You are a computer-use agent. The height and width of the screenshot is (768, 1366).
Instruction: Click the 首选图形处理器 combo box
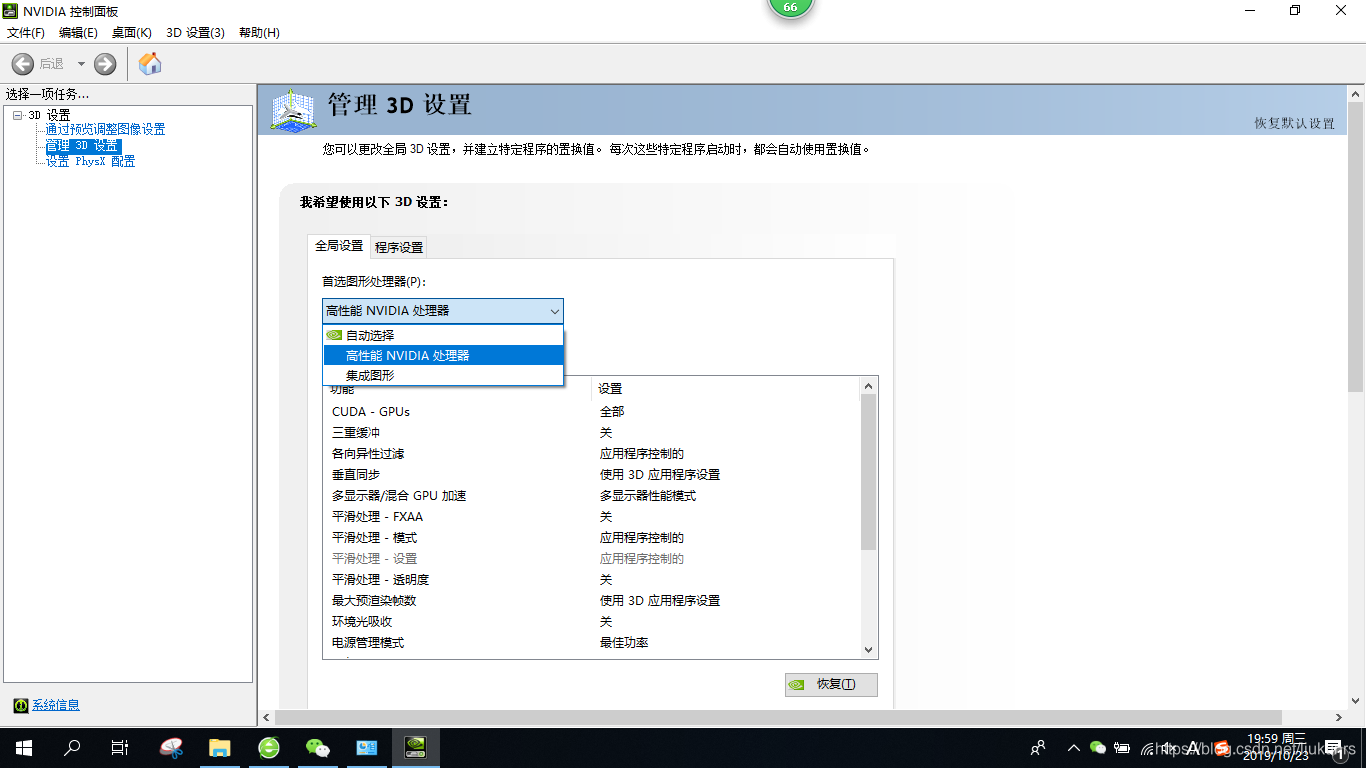coord(442,311)
